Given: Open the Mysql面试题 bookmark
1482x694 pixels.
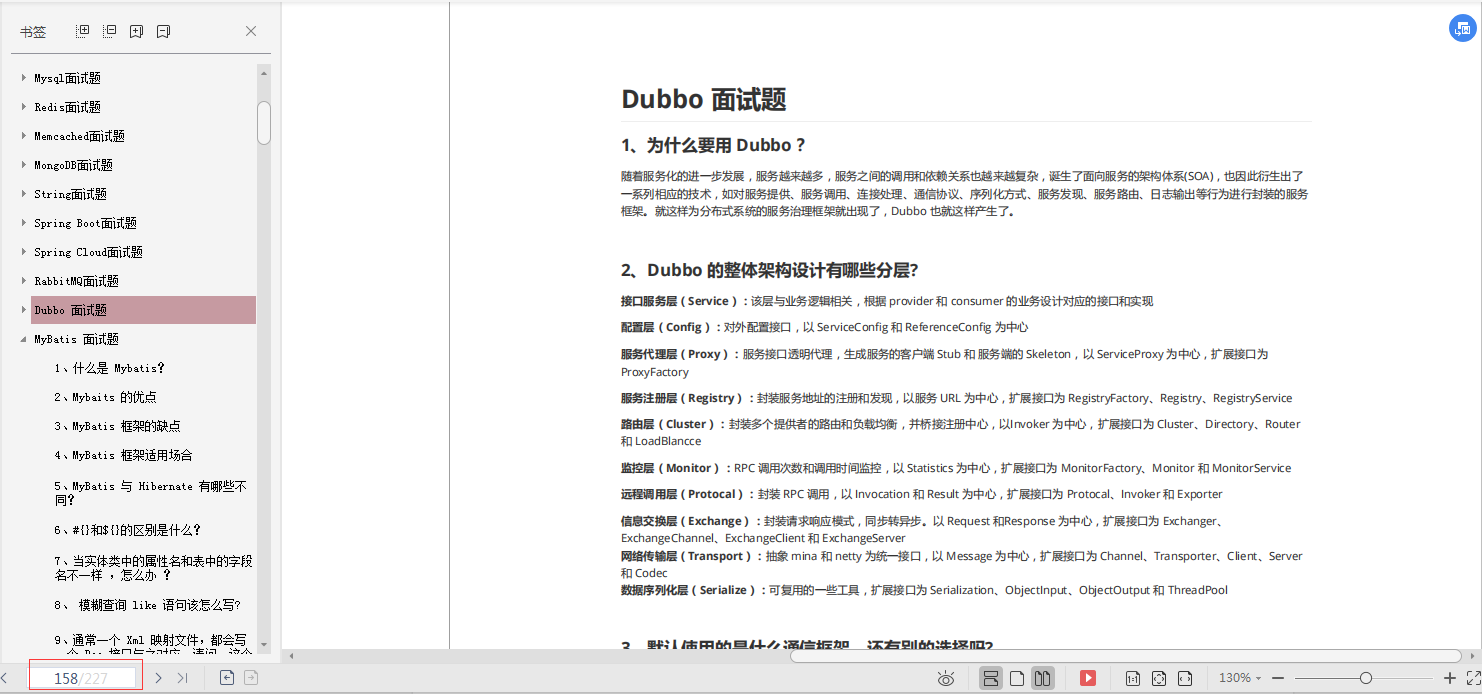Looking at the screenshot, I should pyautogui.click(x=67, y=78).
